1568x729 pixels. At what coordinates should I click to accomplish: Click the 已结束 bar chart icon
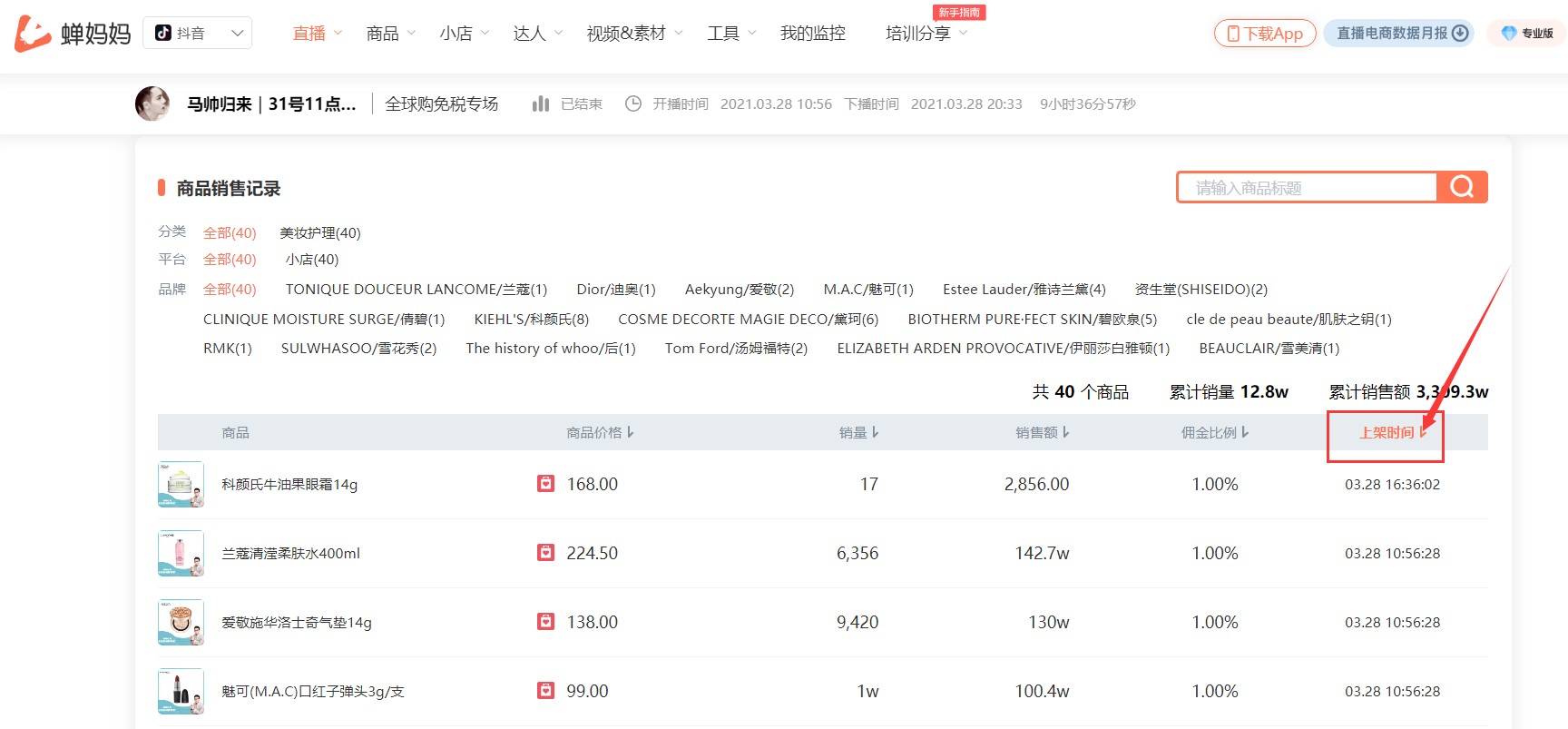pos(541,103)
